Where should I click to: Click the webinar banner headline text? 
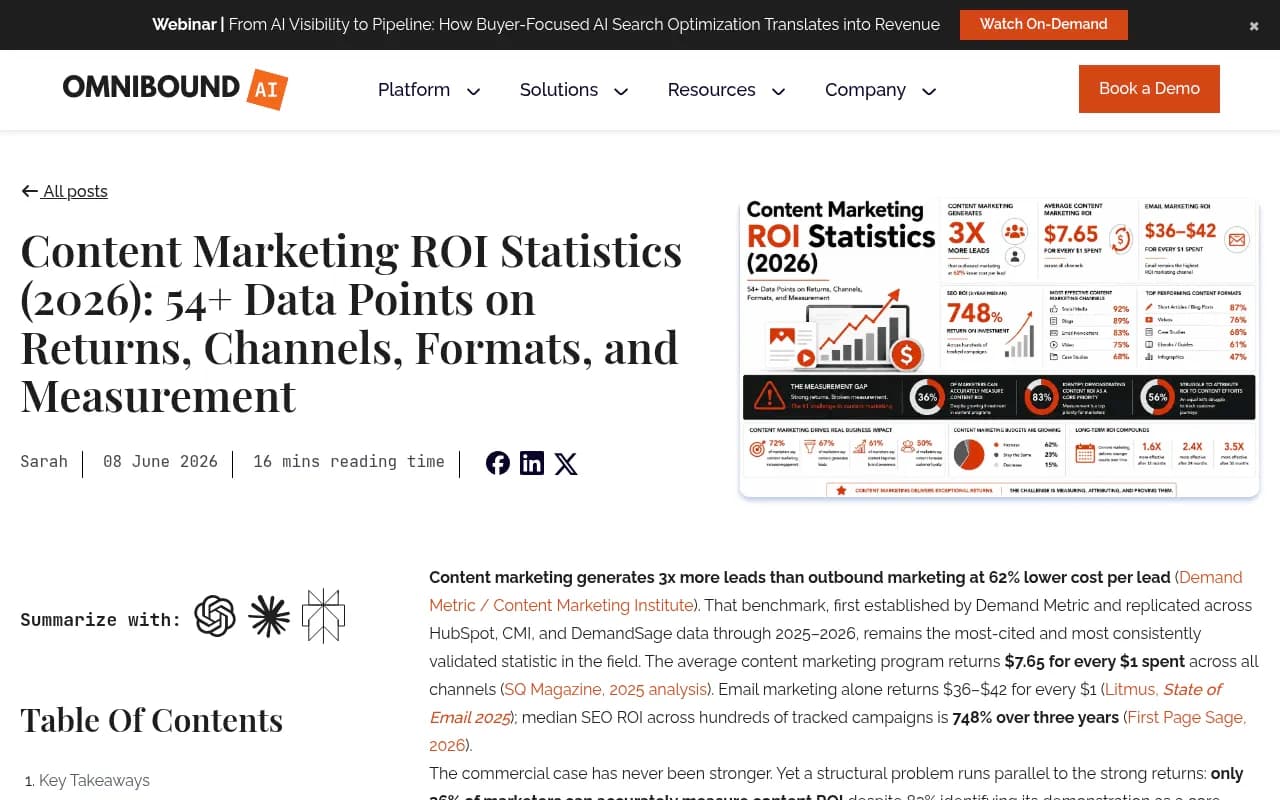[x=546, y=24]
